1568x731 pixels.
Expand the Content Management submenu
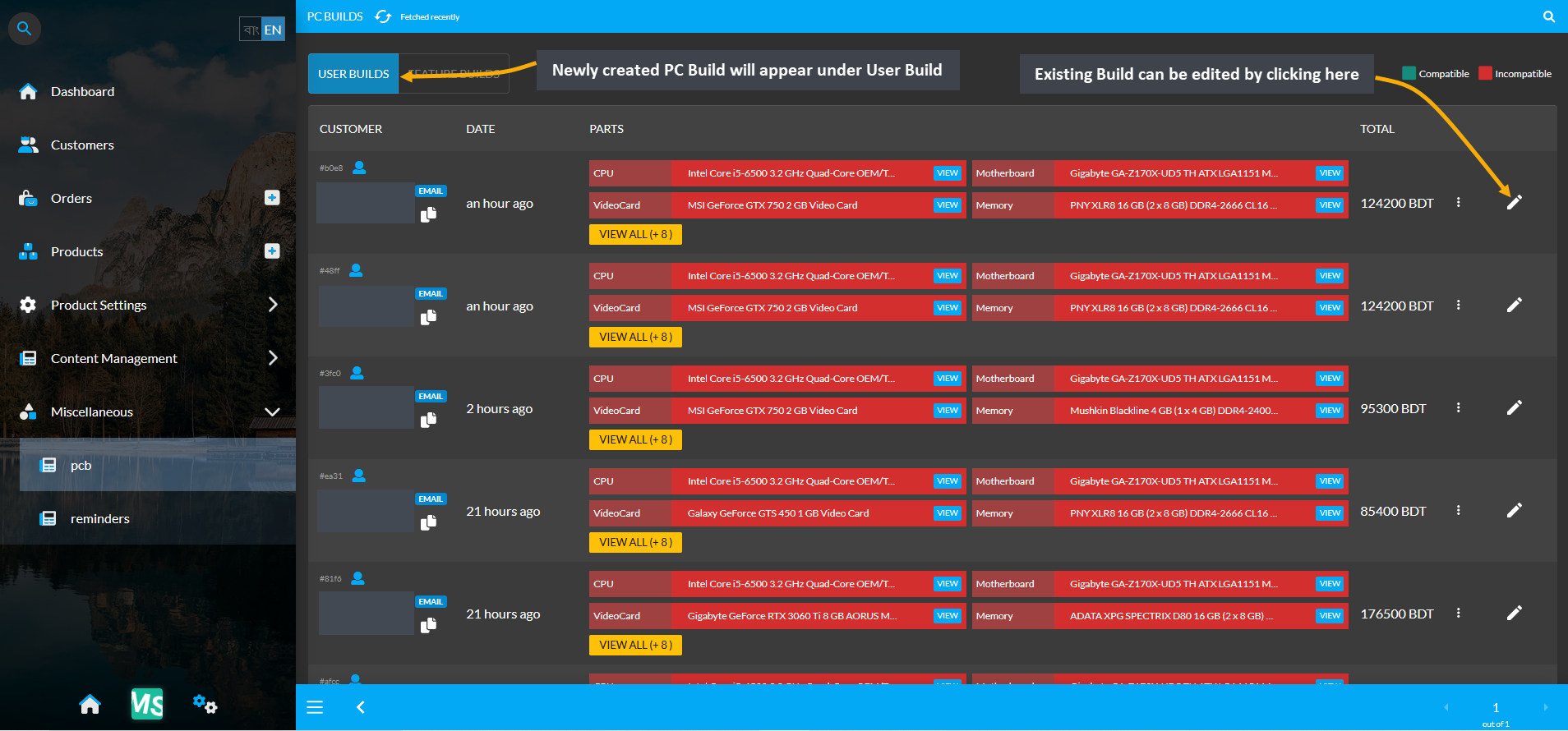tap(273, 358)
